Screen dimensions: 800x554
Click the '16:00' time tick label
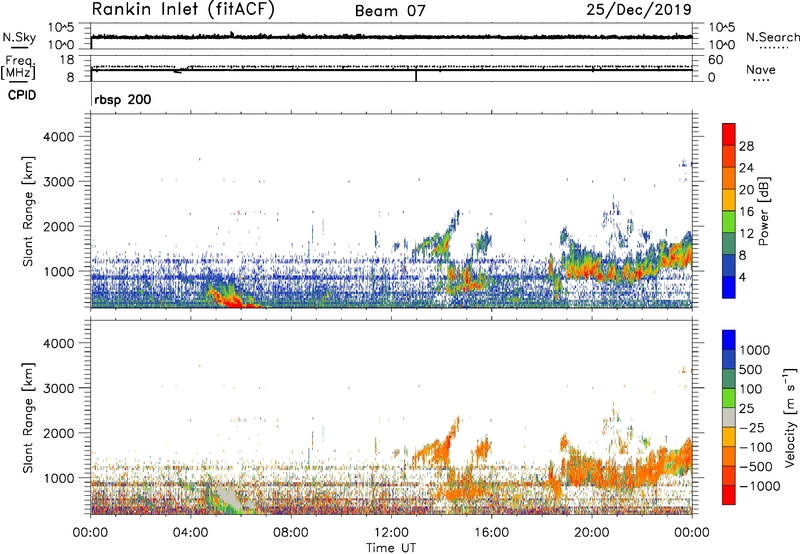point(491,533)
